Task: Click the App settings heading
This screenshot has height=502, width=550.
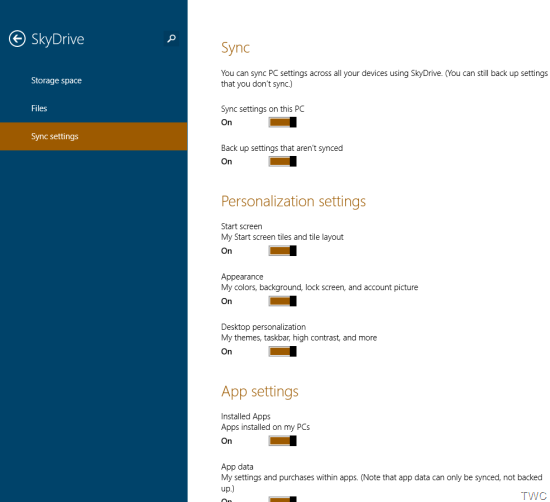Action: [x=260, y=392]
